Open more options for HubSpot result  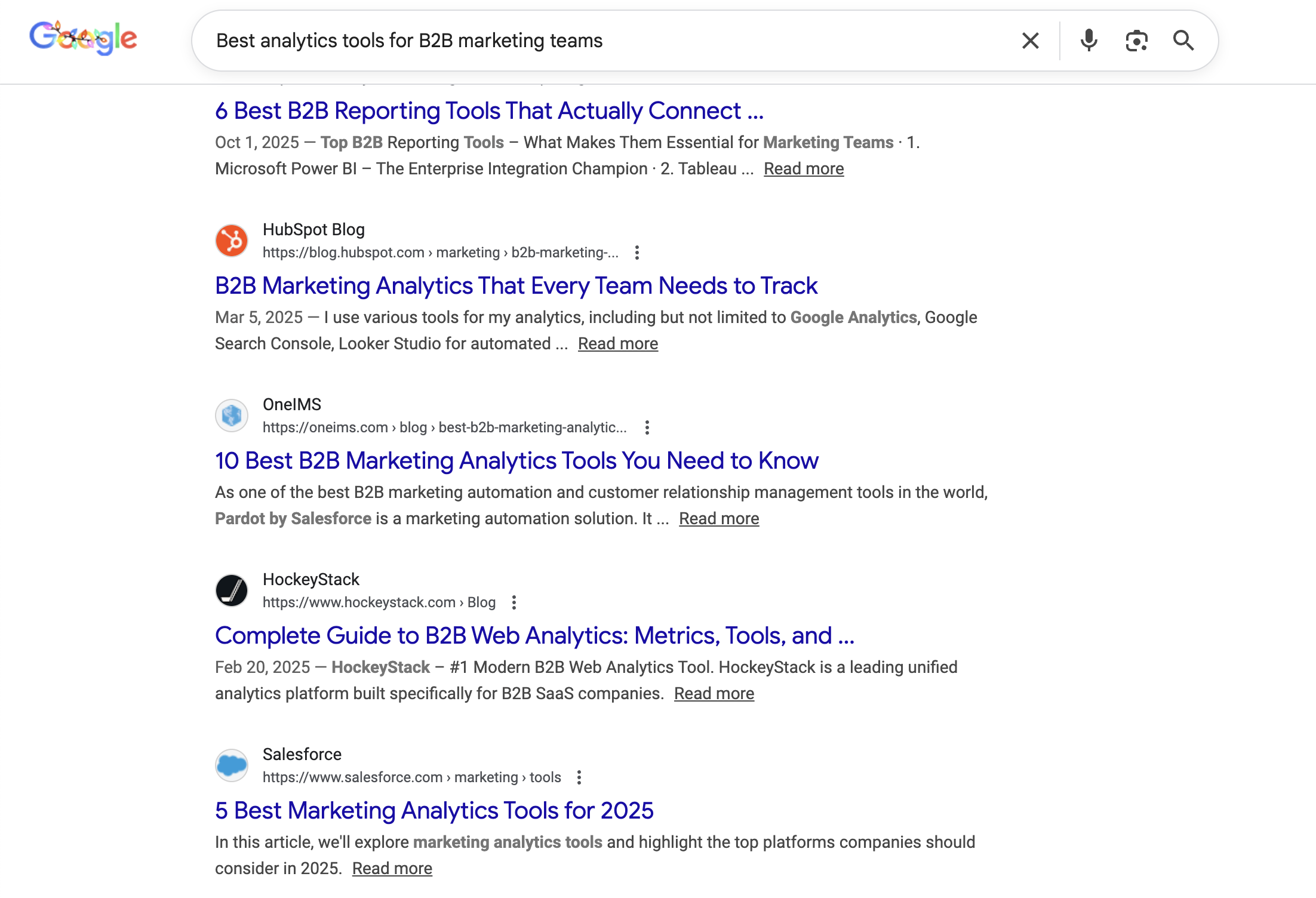(x=637, y=253)
